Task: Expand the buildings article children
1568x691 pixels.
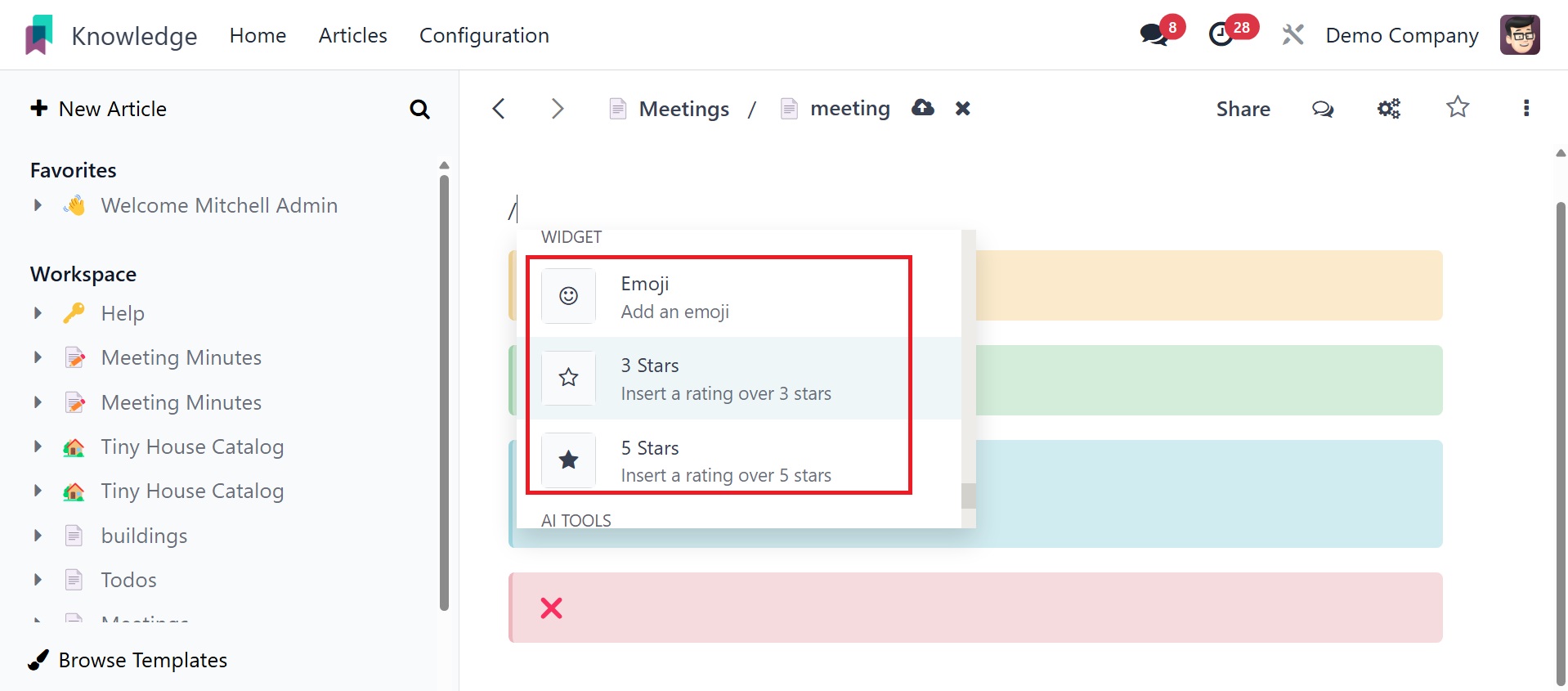Action: (38, 536)
